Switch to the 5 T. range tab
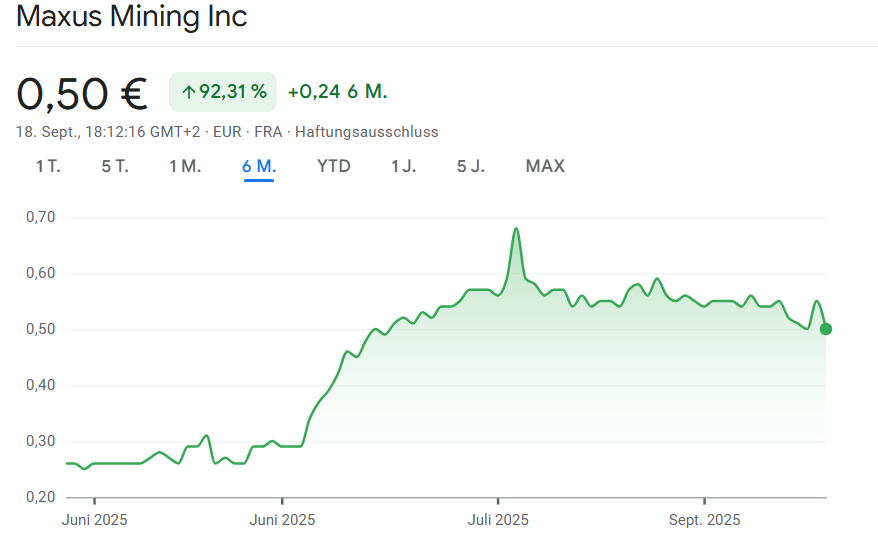The image size is (878, 537). (115, 166)
